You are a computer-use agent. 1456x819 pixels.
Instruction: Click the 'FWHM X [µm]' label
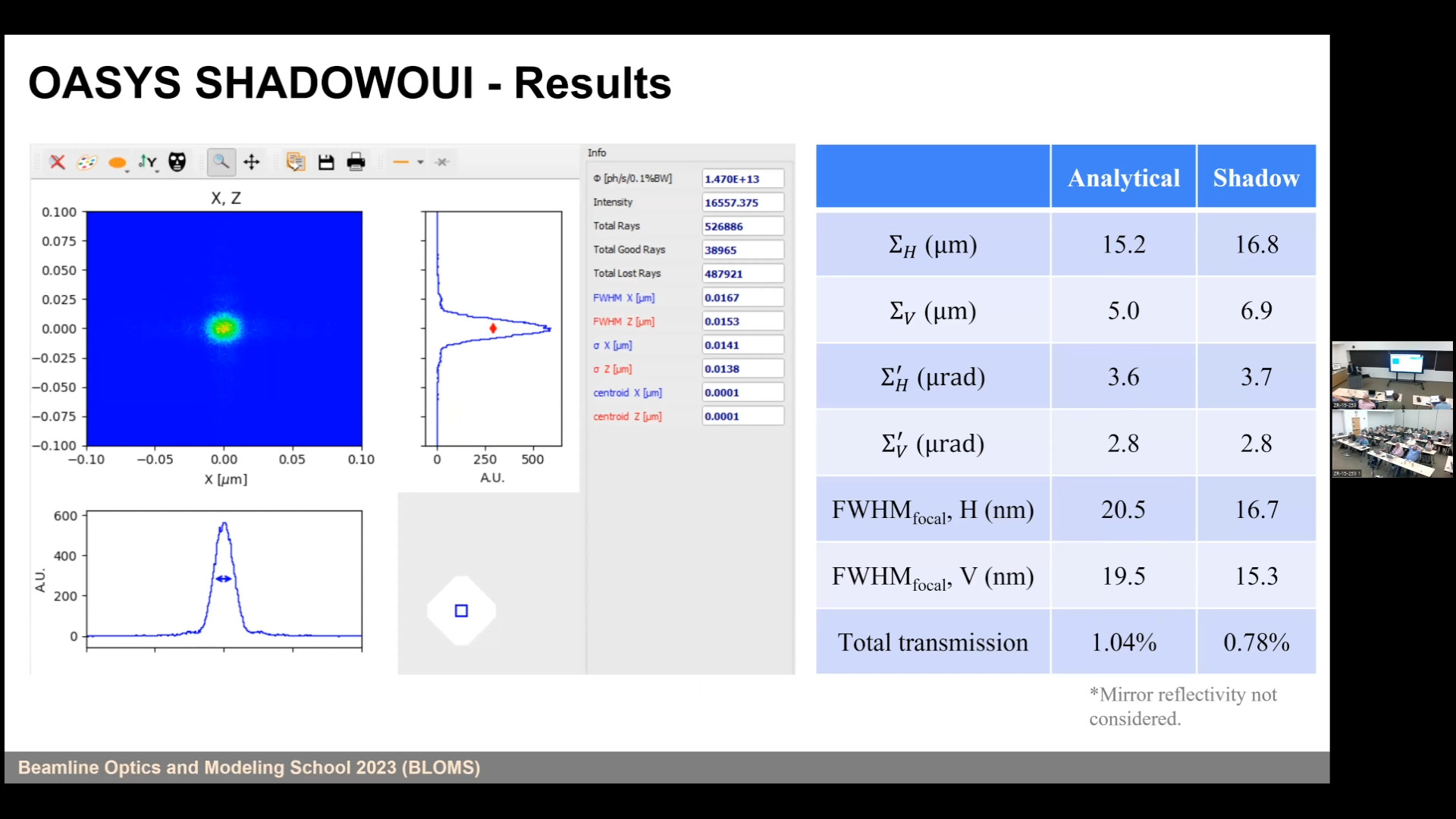tap(623, 298)
